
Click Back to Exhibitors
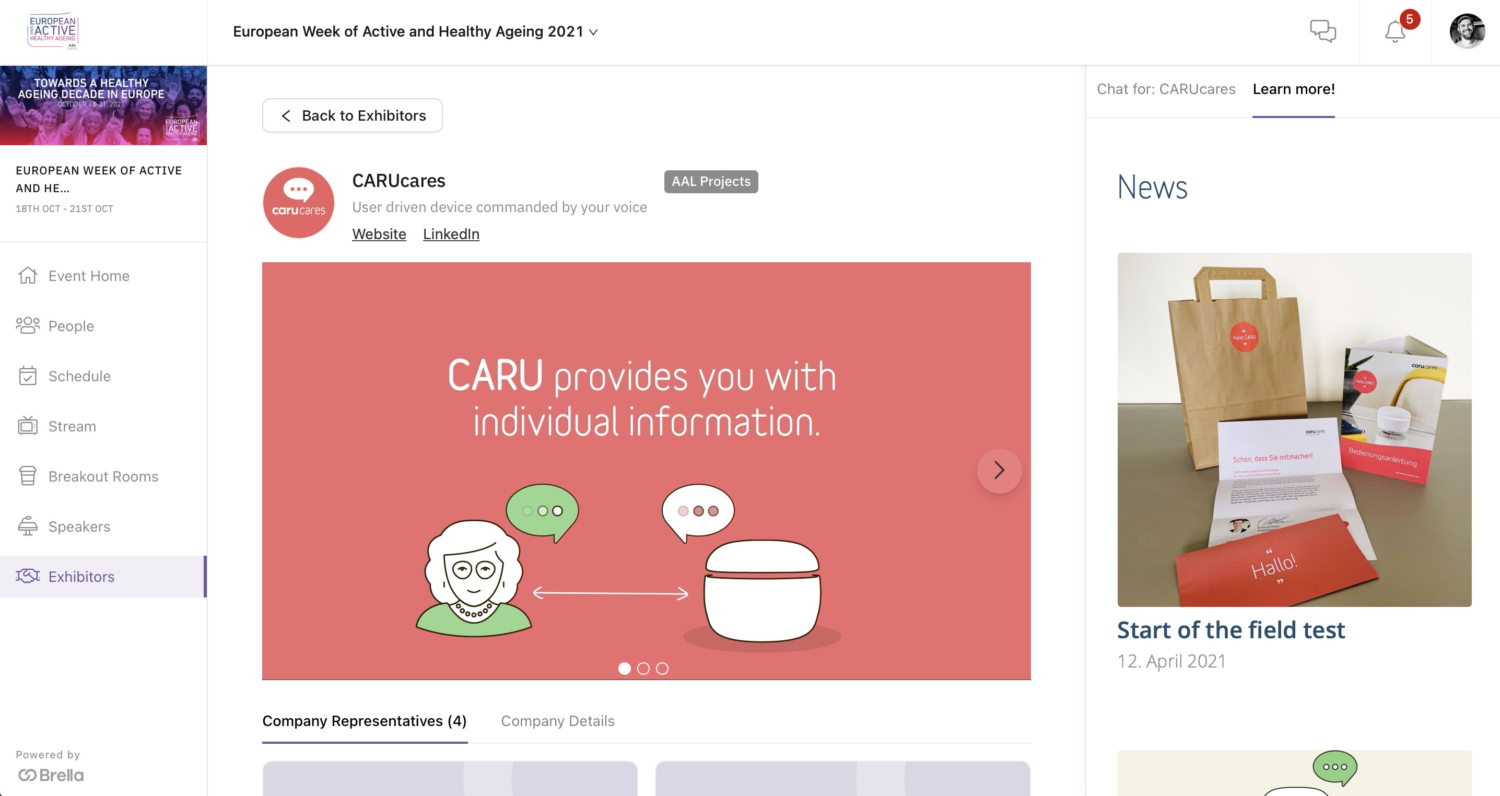[351, 115]
